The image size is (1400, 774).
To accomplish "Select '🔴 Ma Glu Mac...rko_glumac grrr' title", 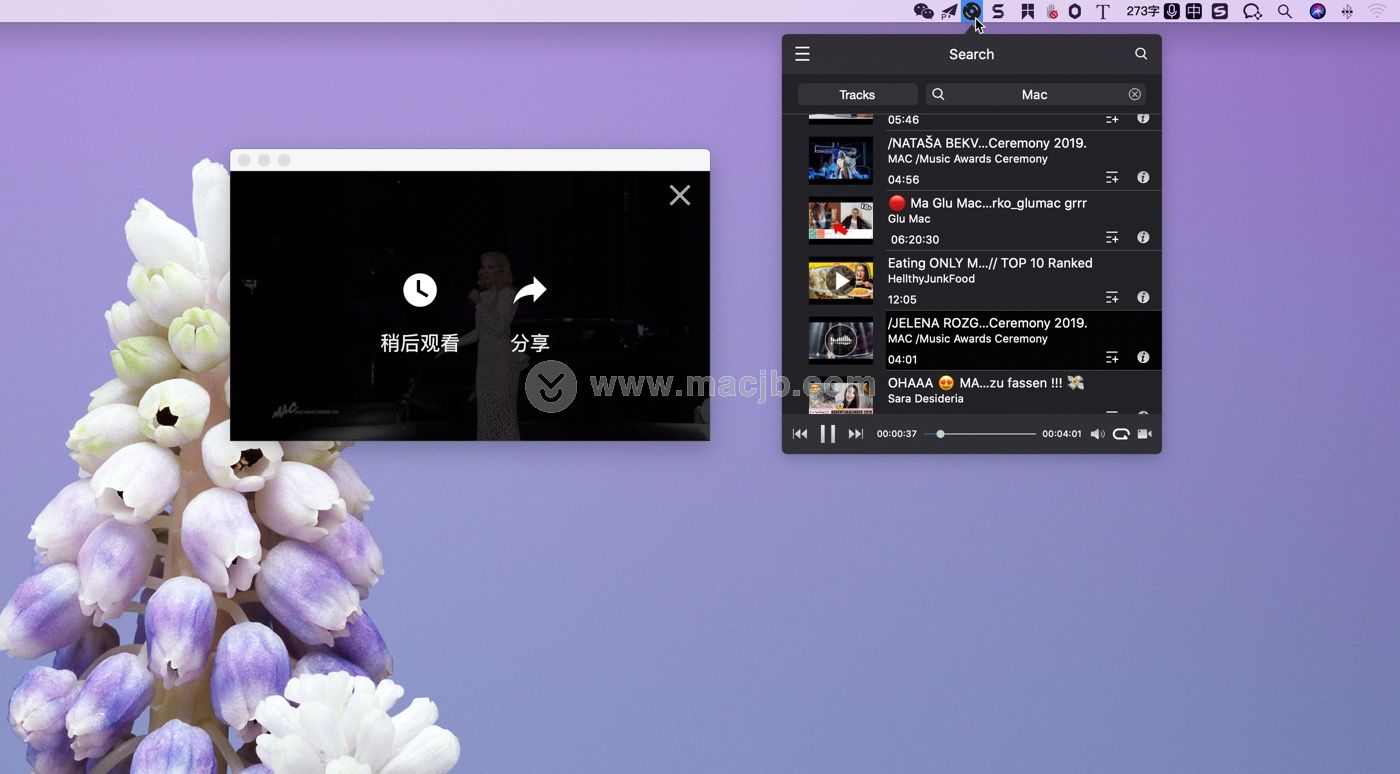I will pyautogui.click(x=987, y=203).
